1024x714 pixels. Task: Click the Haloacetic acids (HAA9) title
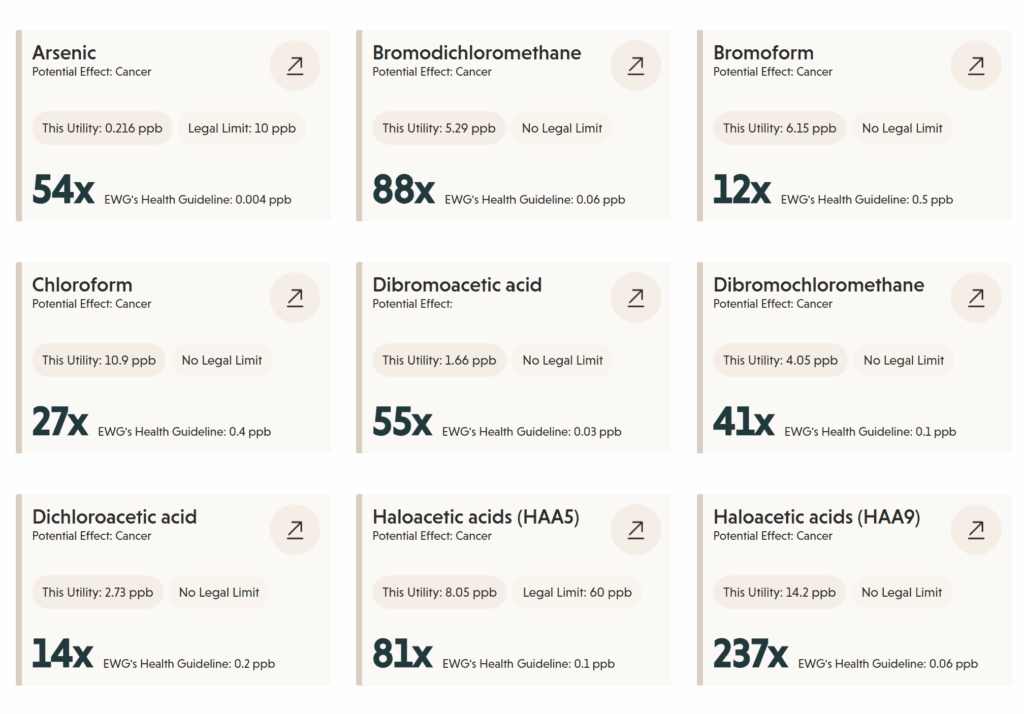[x=816, y=517]
